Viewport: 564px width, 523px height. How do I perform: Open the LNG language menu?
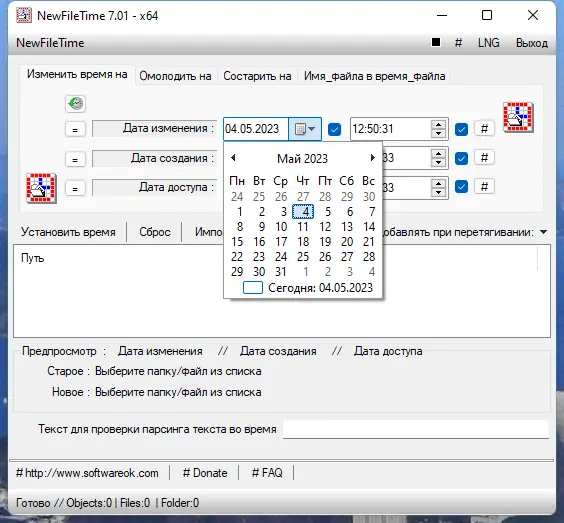pos(488,43)
